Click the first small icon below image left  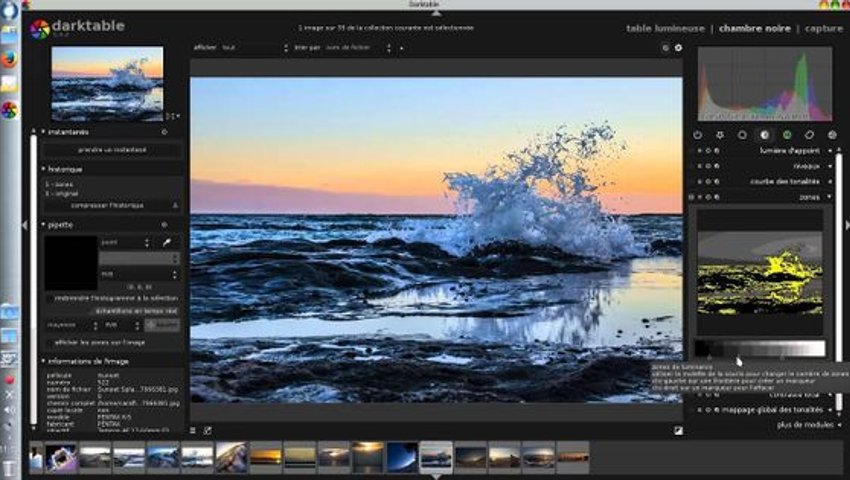point(193,431)
